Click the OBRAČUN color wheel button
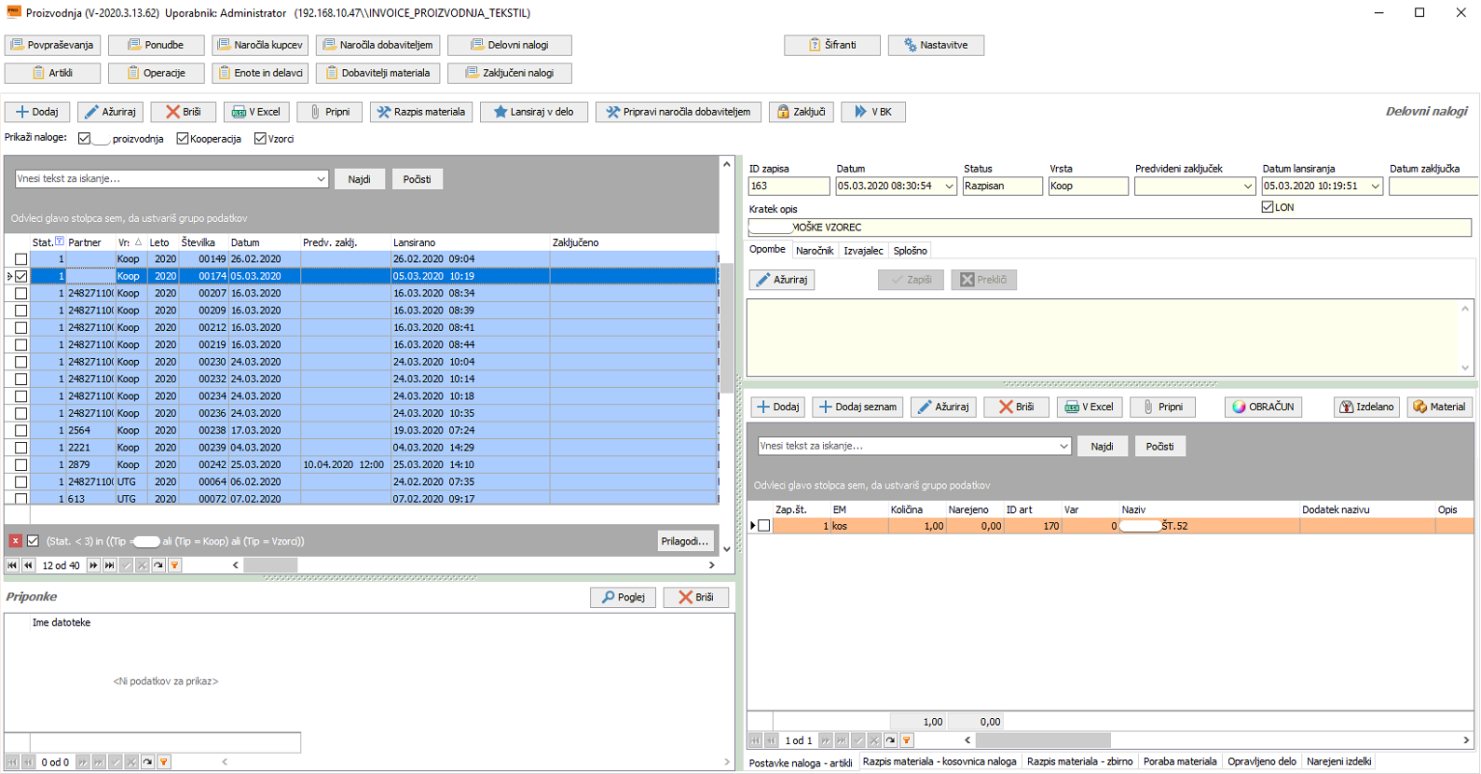Screen dimensions: 1481x774 click(1264, 407)
